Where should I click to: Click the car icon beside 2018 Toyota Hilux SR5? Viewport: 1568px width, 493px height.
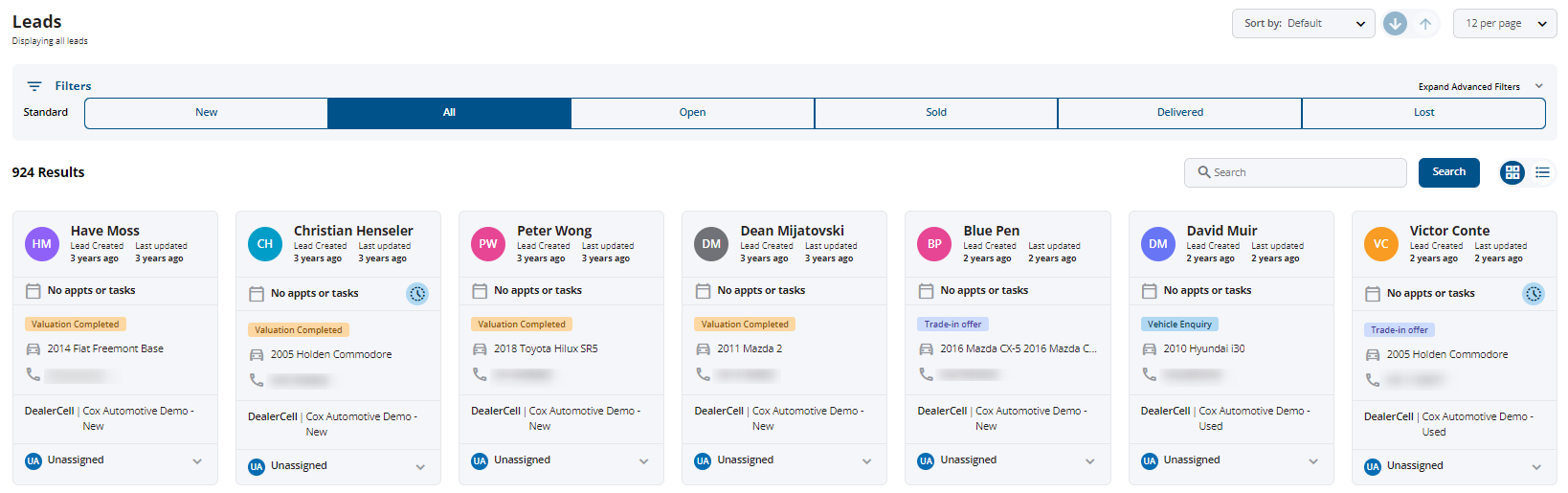480,349
